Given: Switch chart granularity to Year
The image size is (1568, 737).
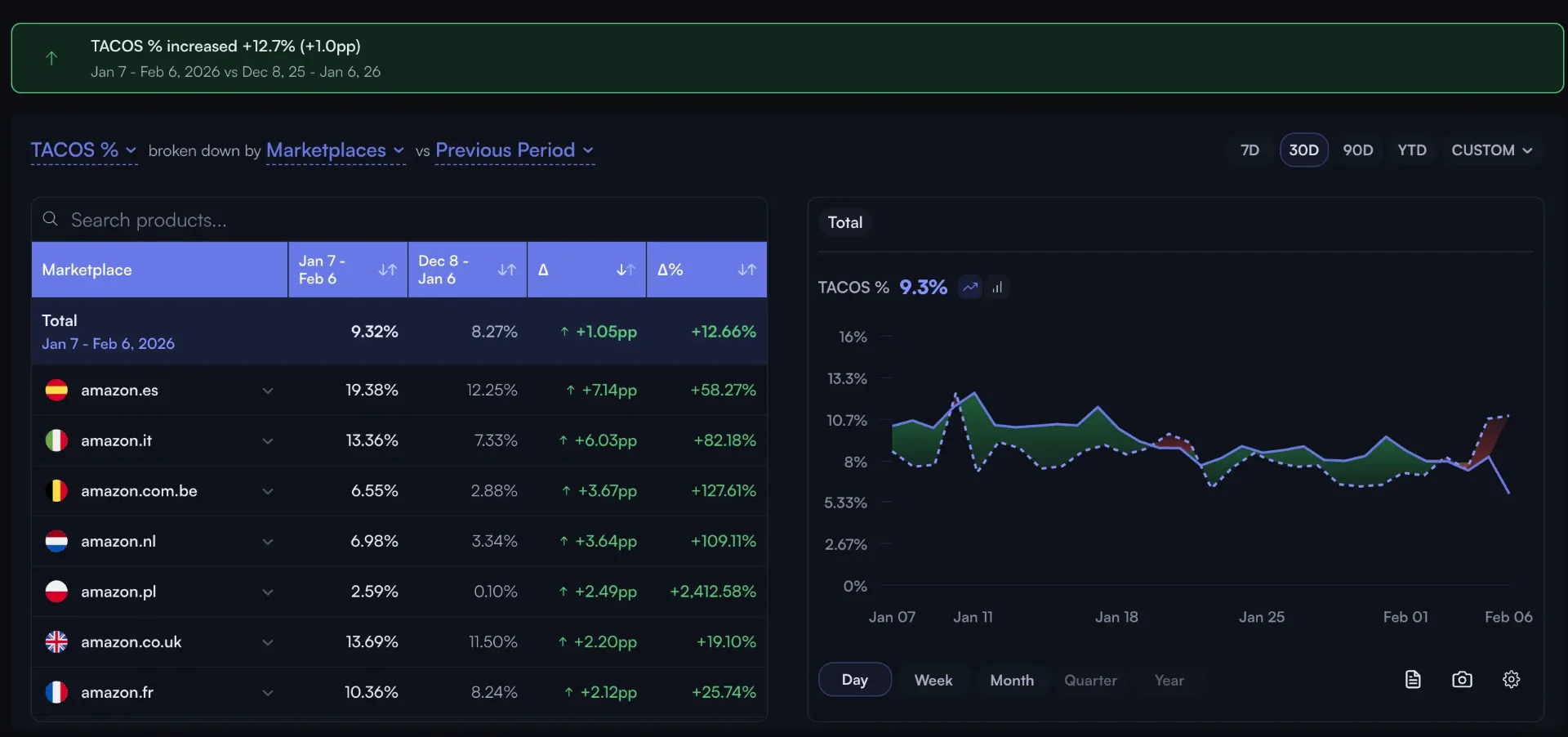Looking at the screenshot, I should point(1169,680).
